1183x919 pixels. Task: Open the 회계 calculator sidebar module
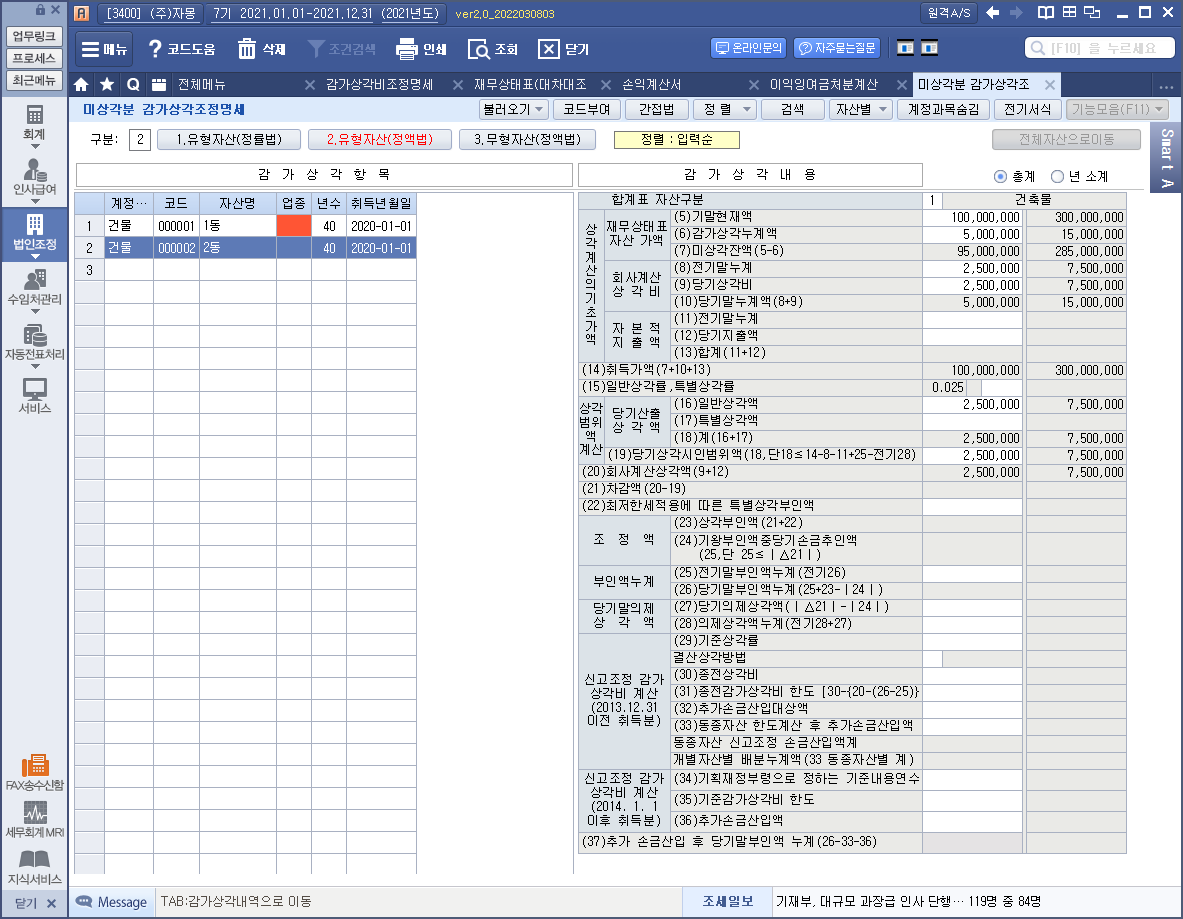tap(35, 122)
